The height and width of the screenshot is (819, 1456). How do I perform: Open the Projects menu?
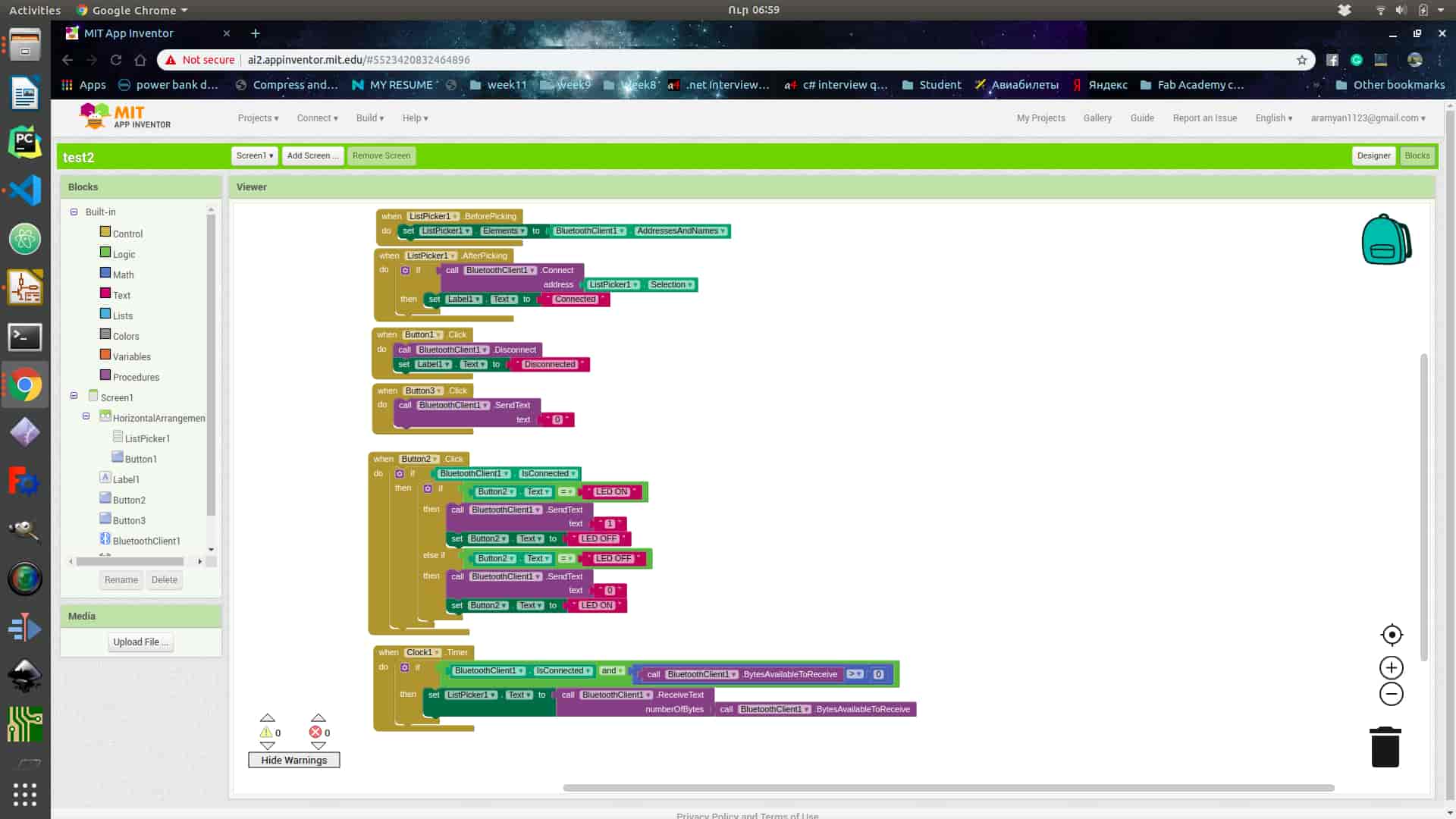click(x=258, y=118)
